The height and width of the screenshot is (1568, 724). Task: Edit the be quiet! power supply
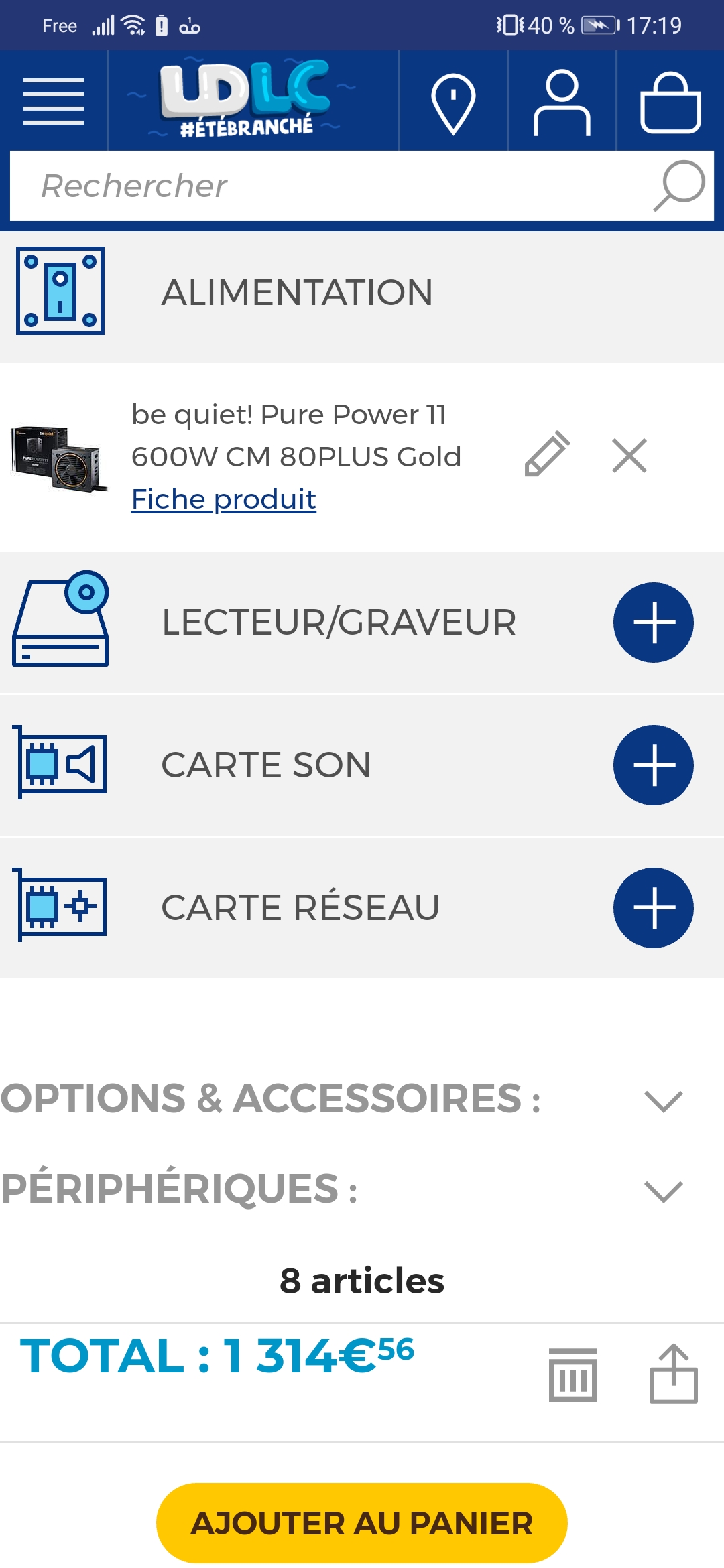(547, 455)
